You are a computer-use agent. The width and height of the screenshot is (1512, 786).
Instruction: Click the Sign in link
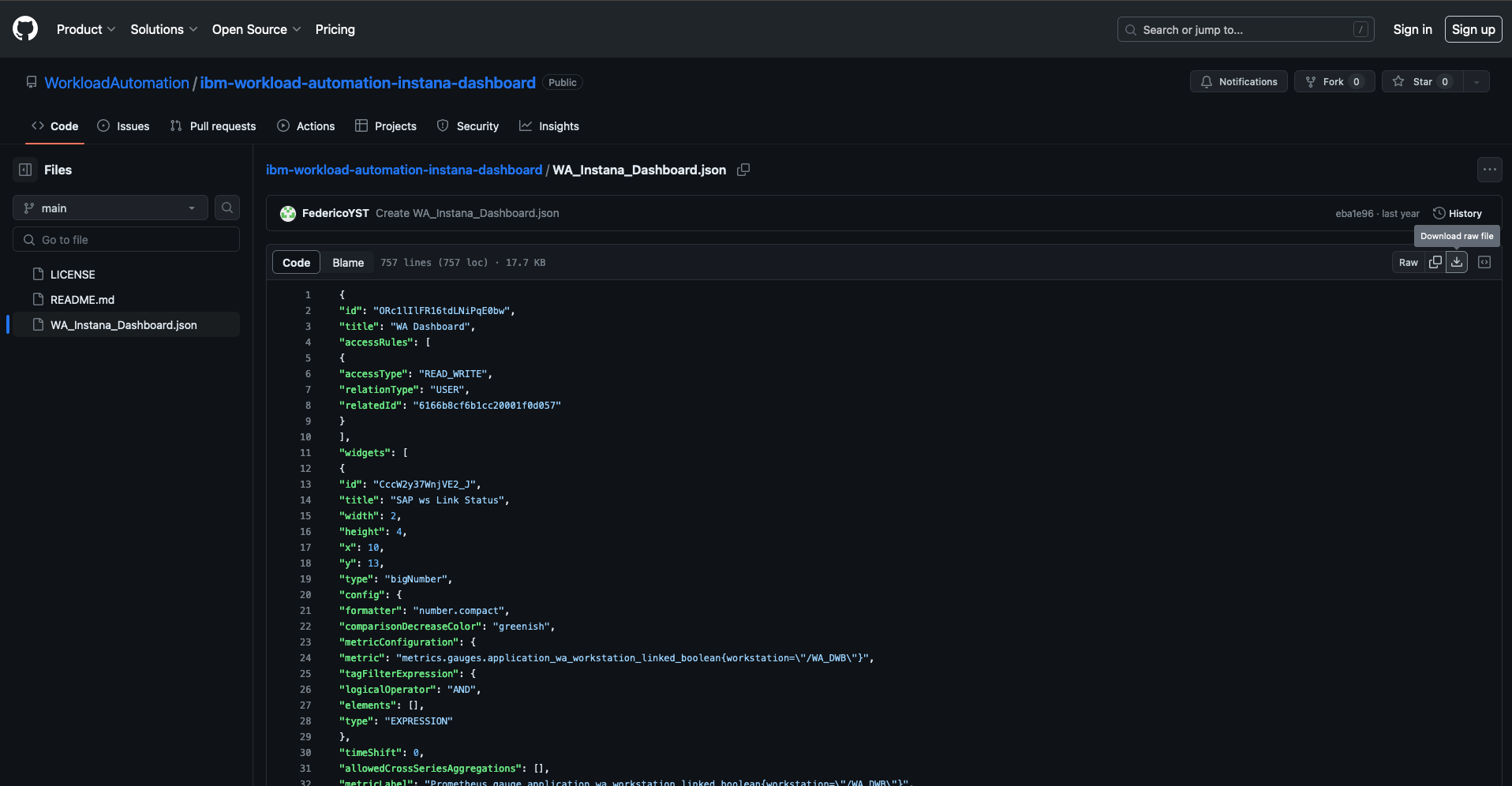(x=1413, y=29)
